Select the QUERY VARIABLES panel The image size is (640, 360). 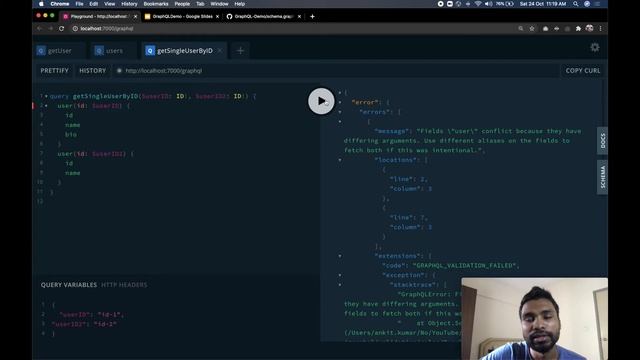click(69, 285)
